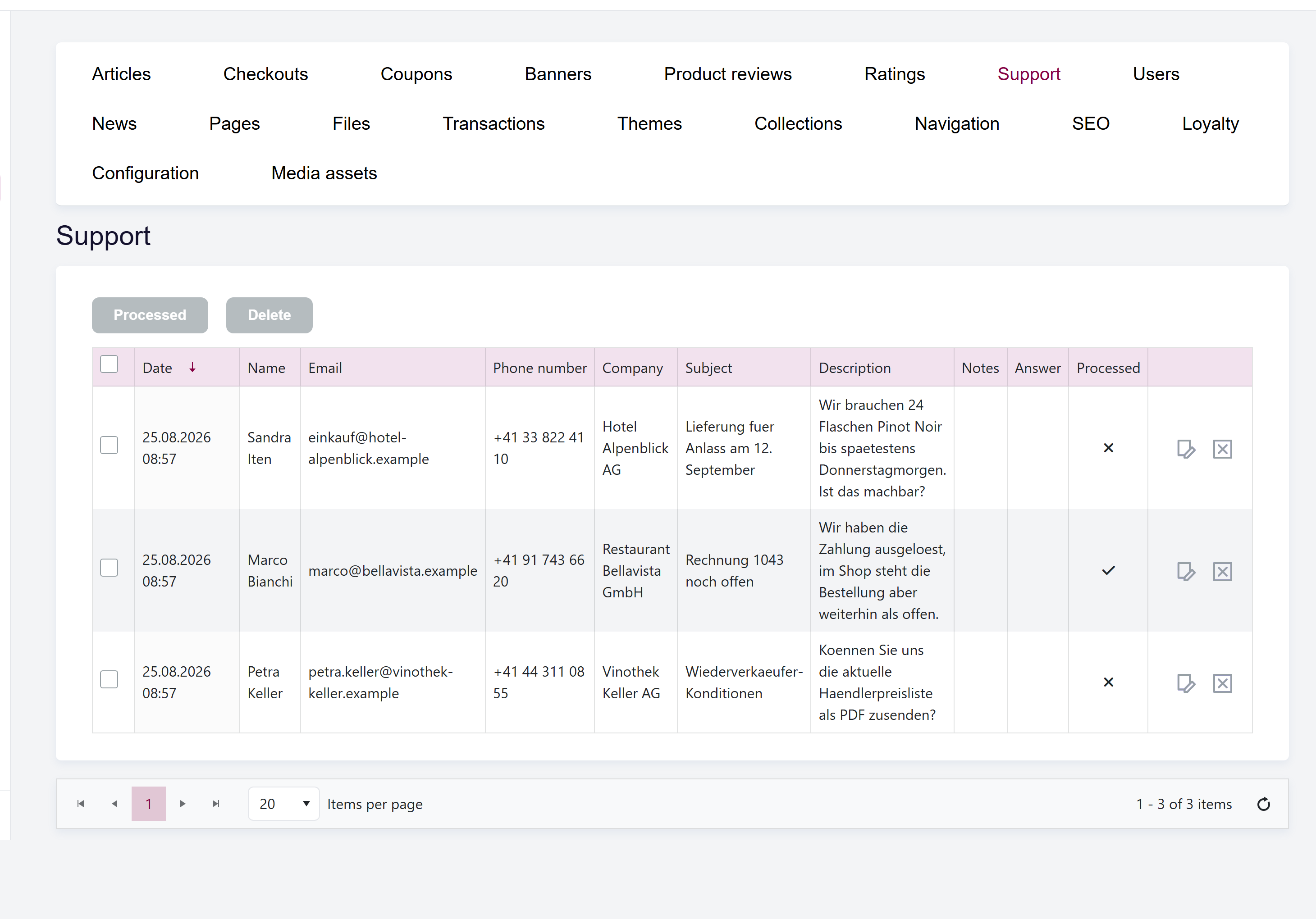Open the Users section

coord(1156,74)
